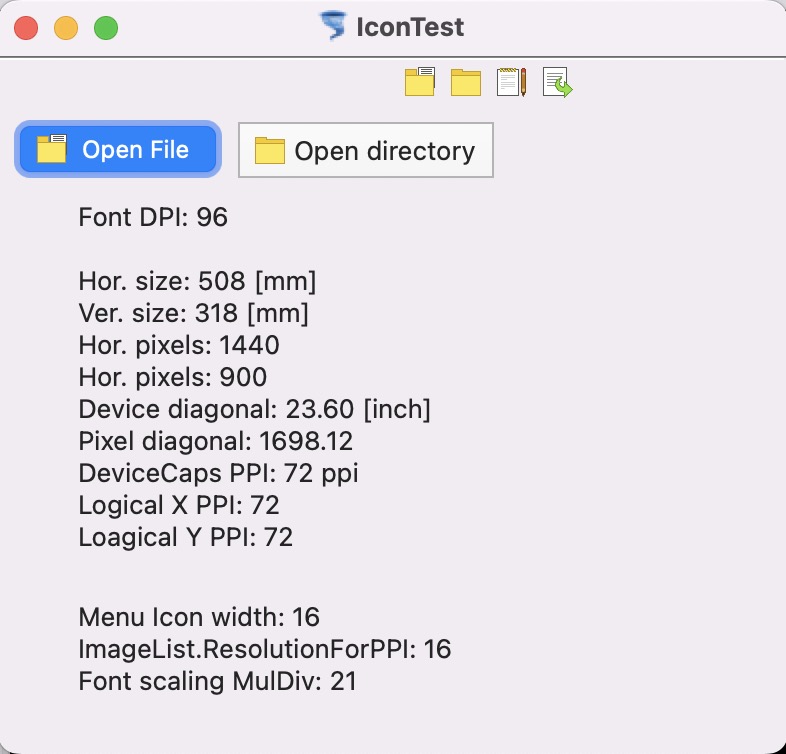Click the Device diagonal: 23.60 [inch] text

coord(254,410)
